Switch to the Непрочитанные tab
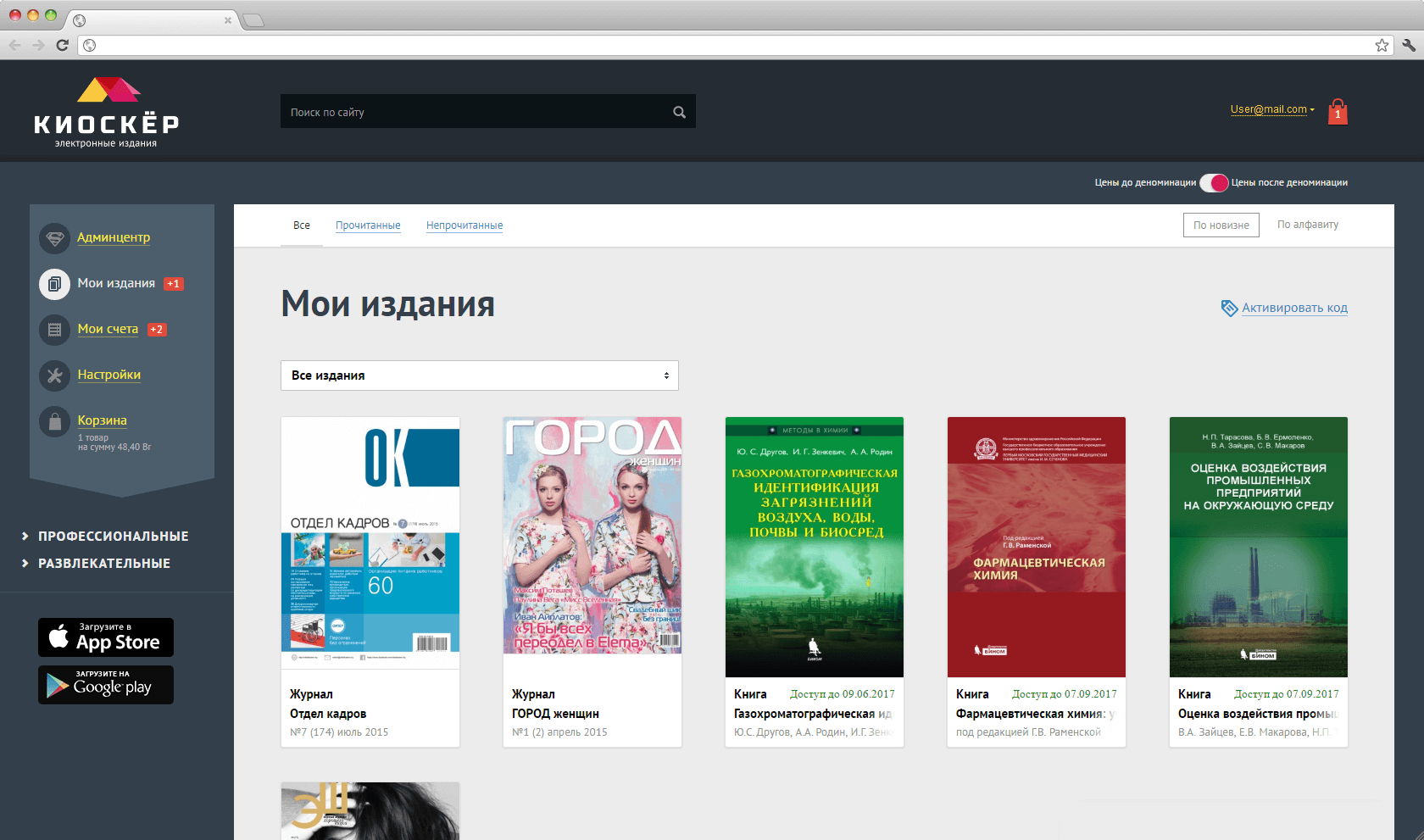Viewport: 1424px width, 840px height. (464, 225)
